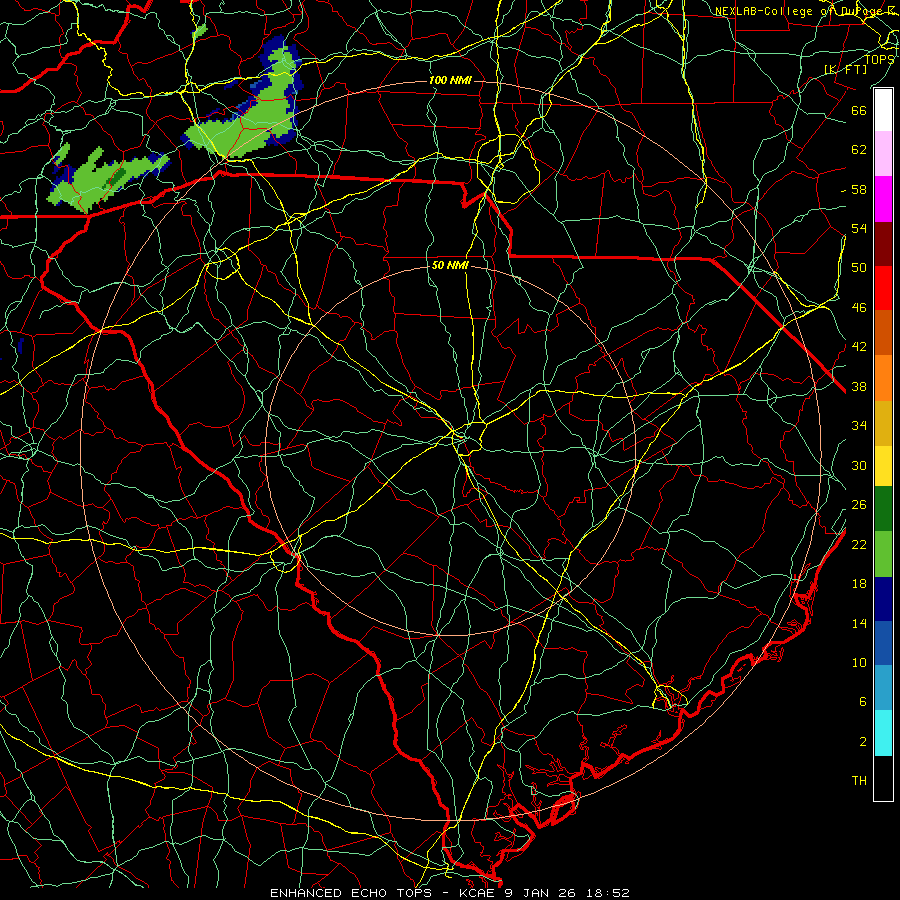Click the [K FT] units label
Screen dimensions: 900x900
click(845, 69)
